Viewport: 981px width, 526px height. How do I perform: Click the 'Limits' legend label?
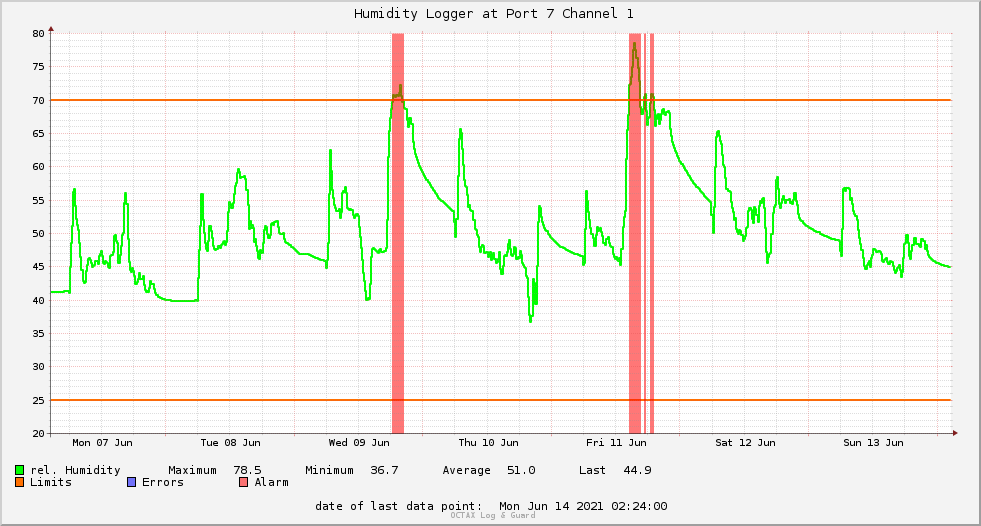click(51, 482)
